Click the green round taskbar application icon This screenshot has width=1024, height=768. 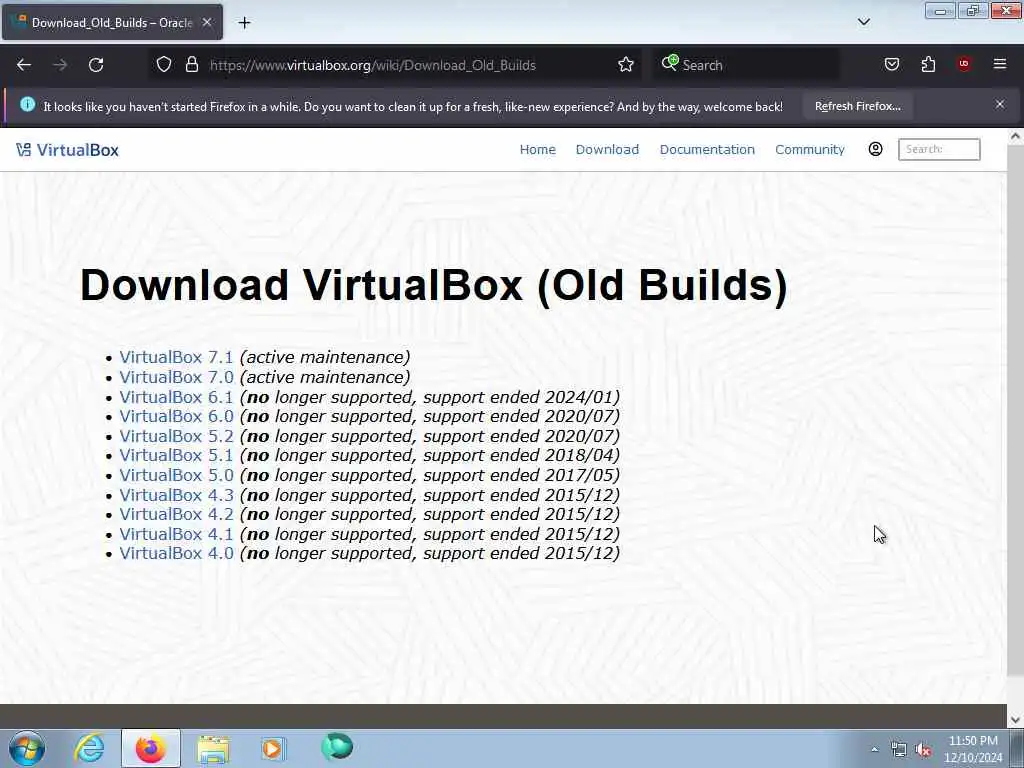point(337,746)
